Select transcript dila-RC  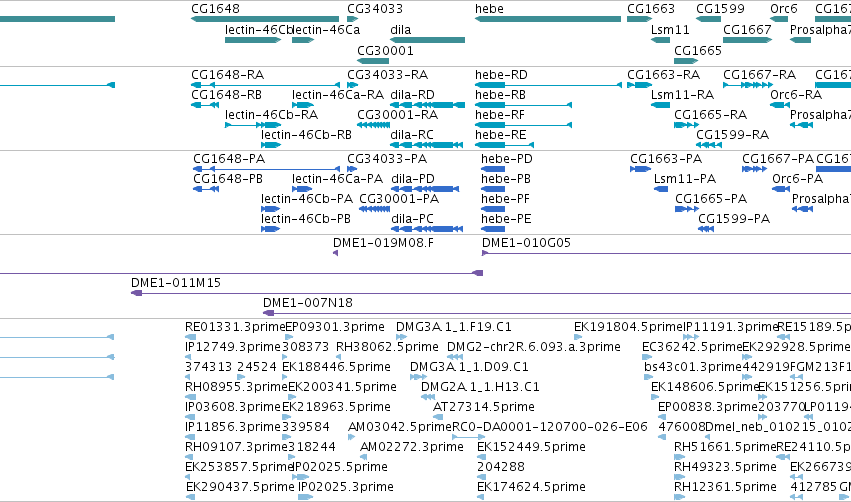tap(411, 135)
